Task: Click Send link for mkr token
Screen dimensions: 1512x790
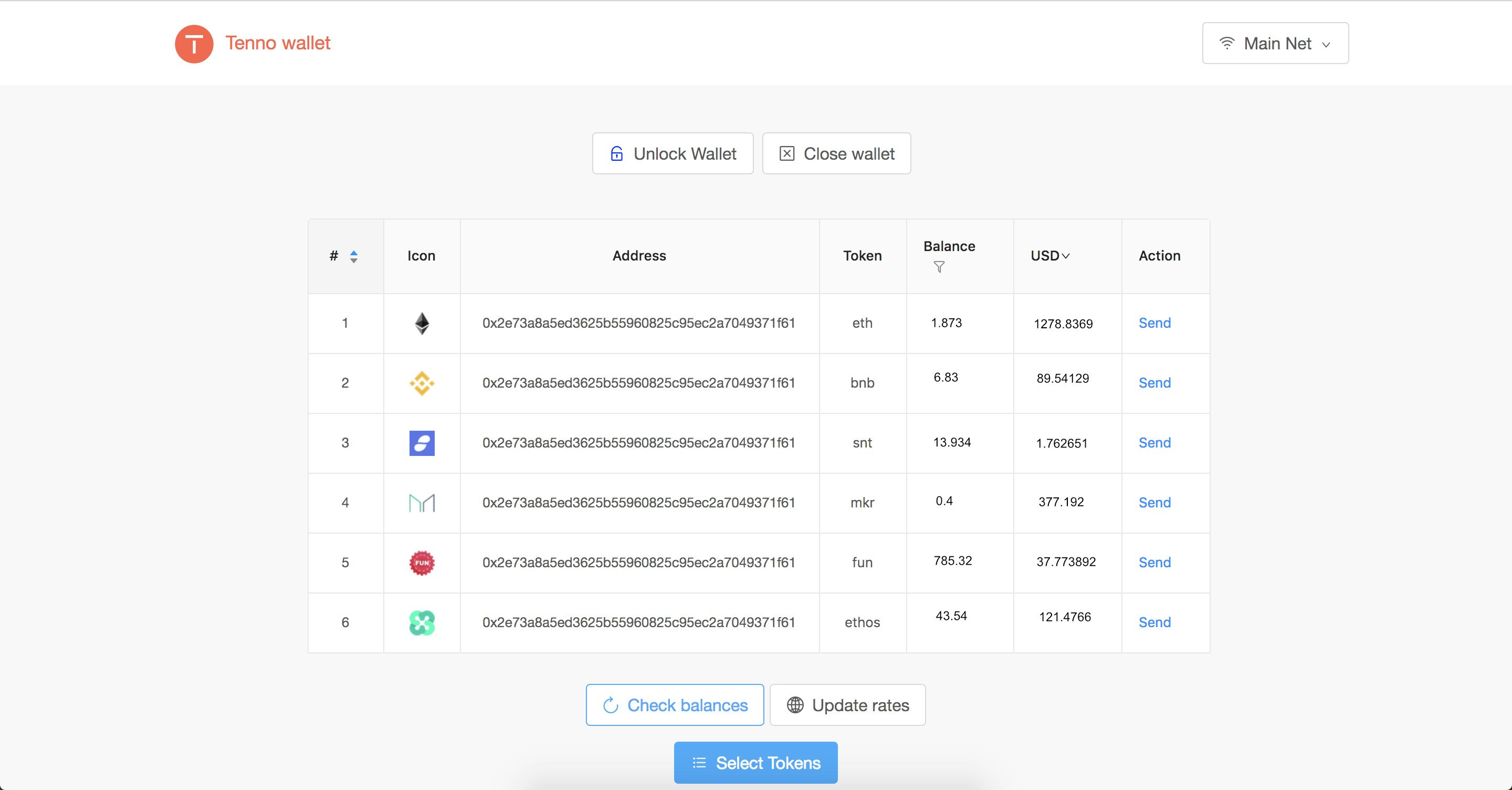Action: (1154, 503)
